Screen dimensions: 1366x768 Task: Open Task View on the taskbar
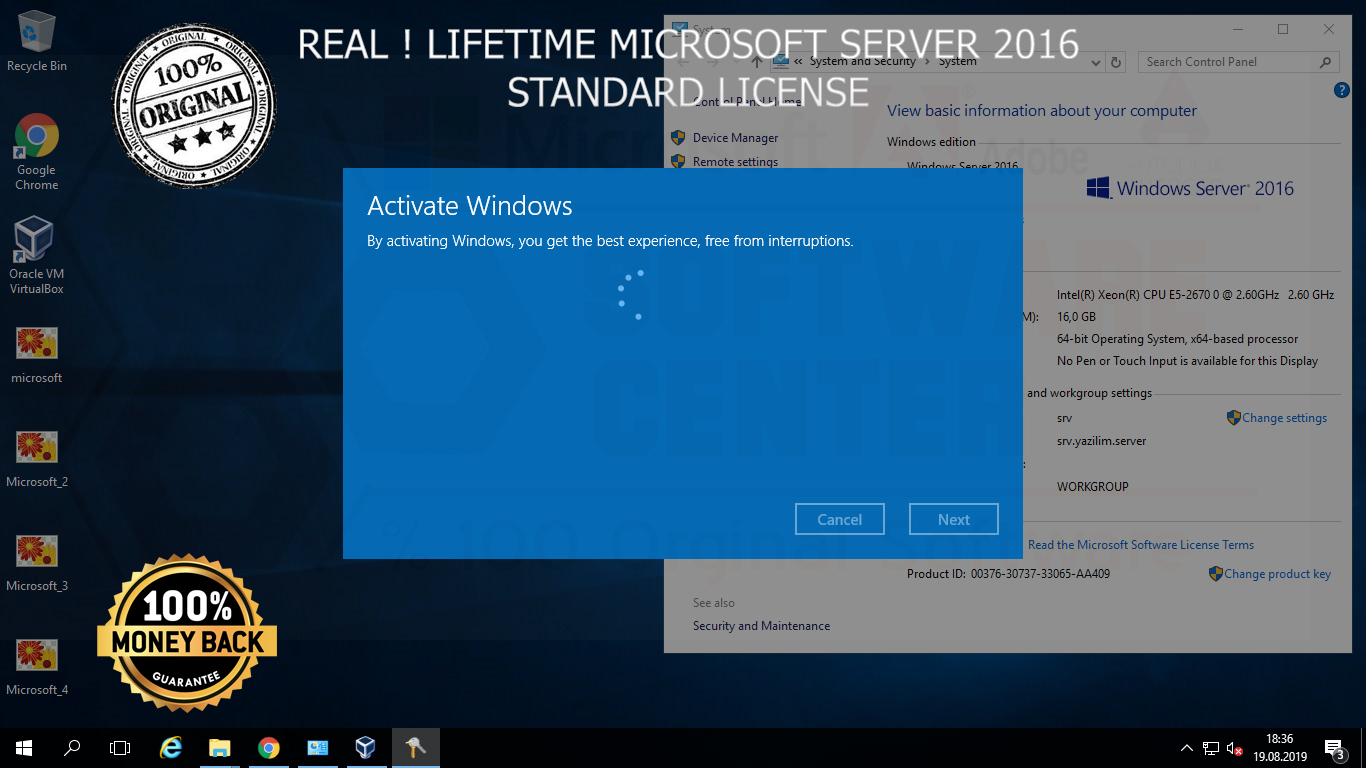tap(120, 747)
